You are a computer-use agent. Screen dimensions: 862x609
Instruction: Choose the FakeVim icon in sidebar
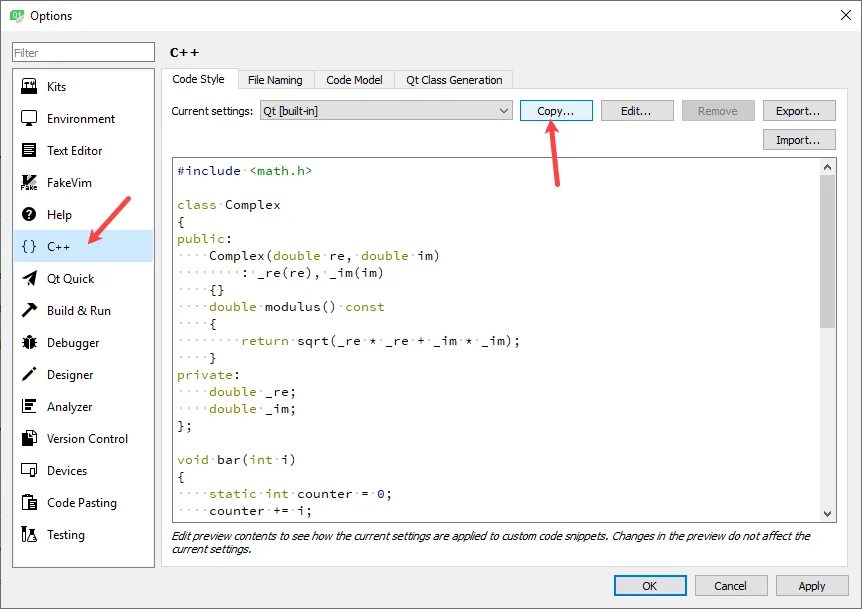pyautogui.click(x=29, y=182)
